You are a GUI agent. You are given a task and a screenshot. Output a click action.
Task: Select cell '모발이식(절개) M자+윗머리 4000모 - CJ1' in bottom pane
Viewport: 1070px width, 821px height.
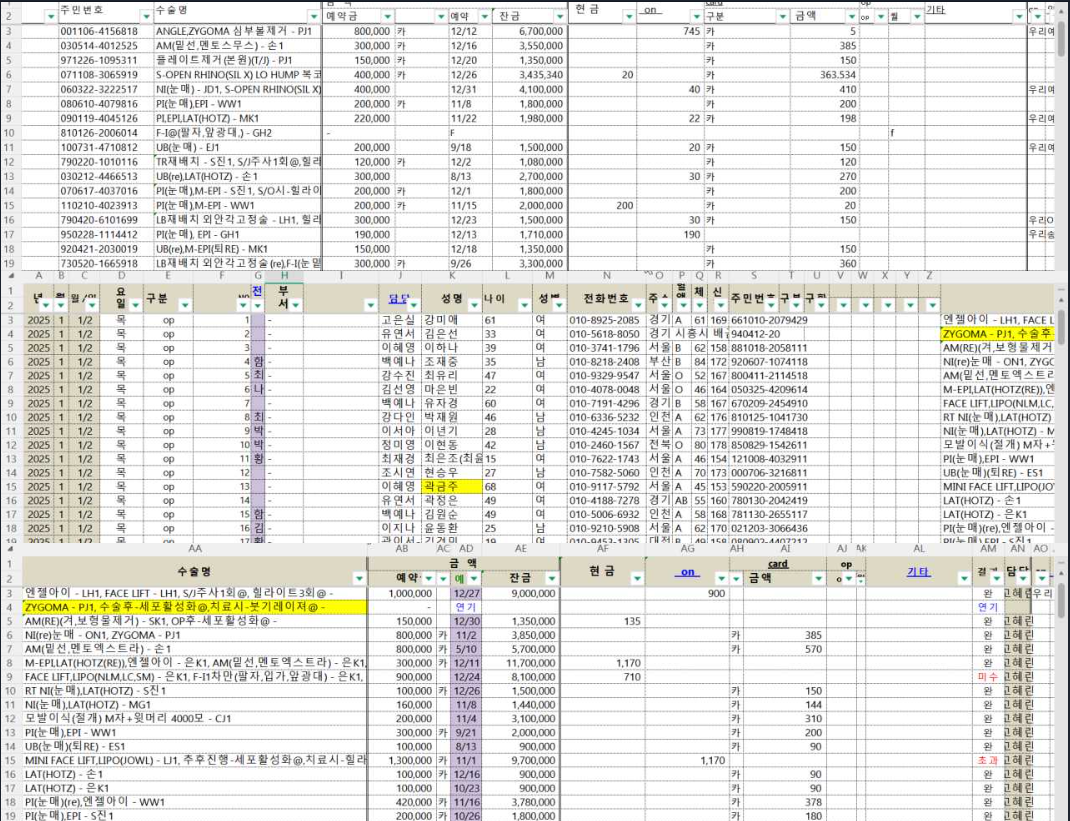pyautogui.click(x=194, y=719)
